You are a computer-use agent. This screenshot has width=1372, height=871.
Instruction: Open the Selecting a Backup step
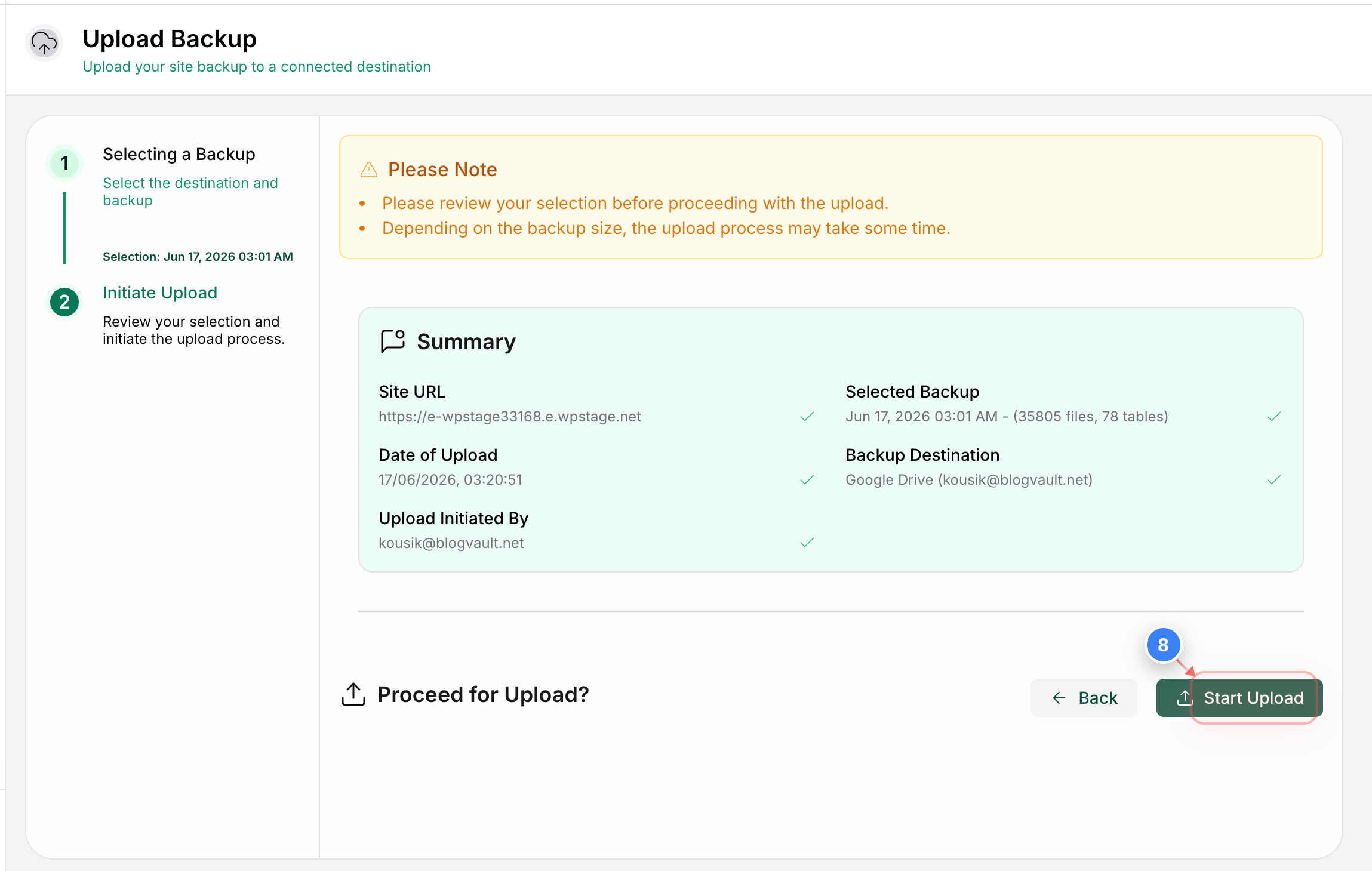[x=179, y=154]
